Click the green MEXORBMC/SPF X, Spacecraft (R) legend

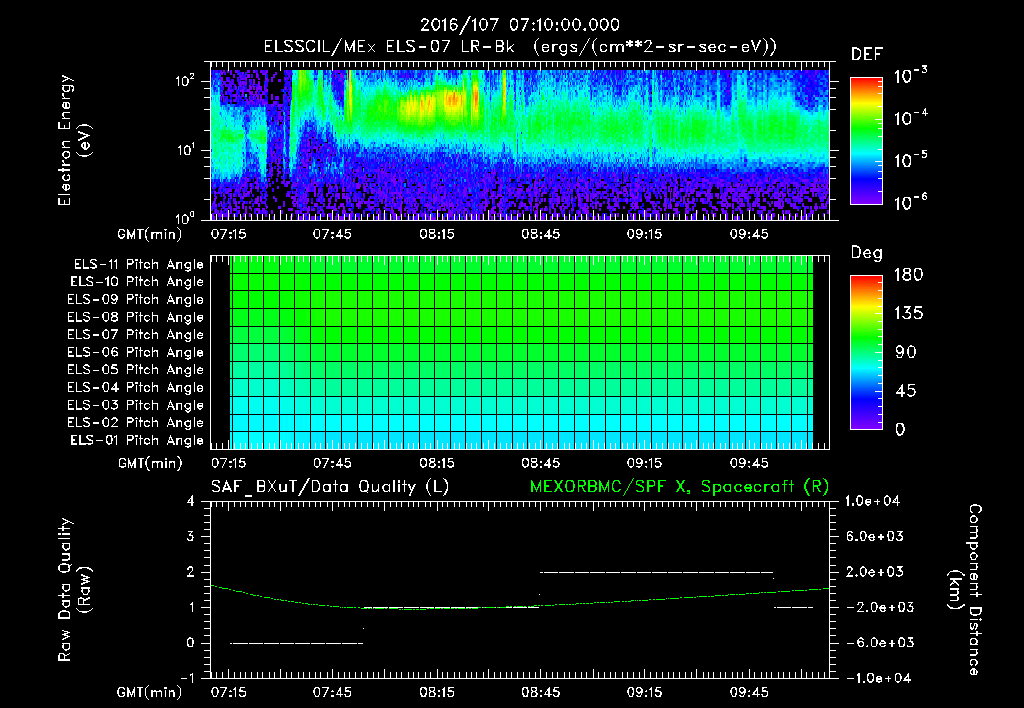(x=679, y=487)
